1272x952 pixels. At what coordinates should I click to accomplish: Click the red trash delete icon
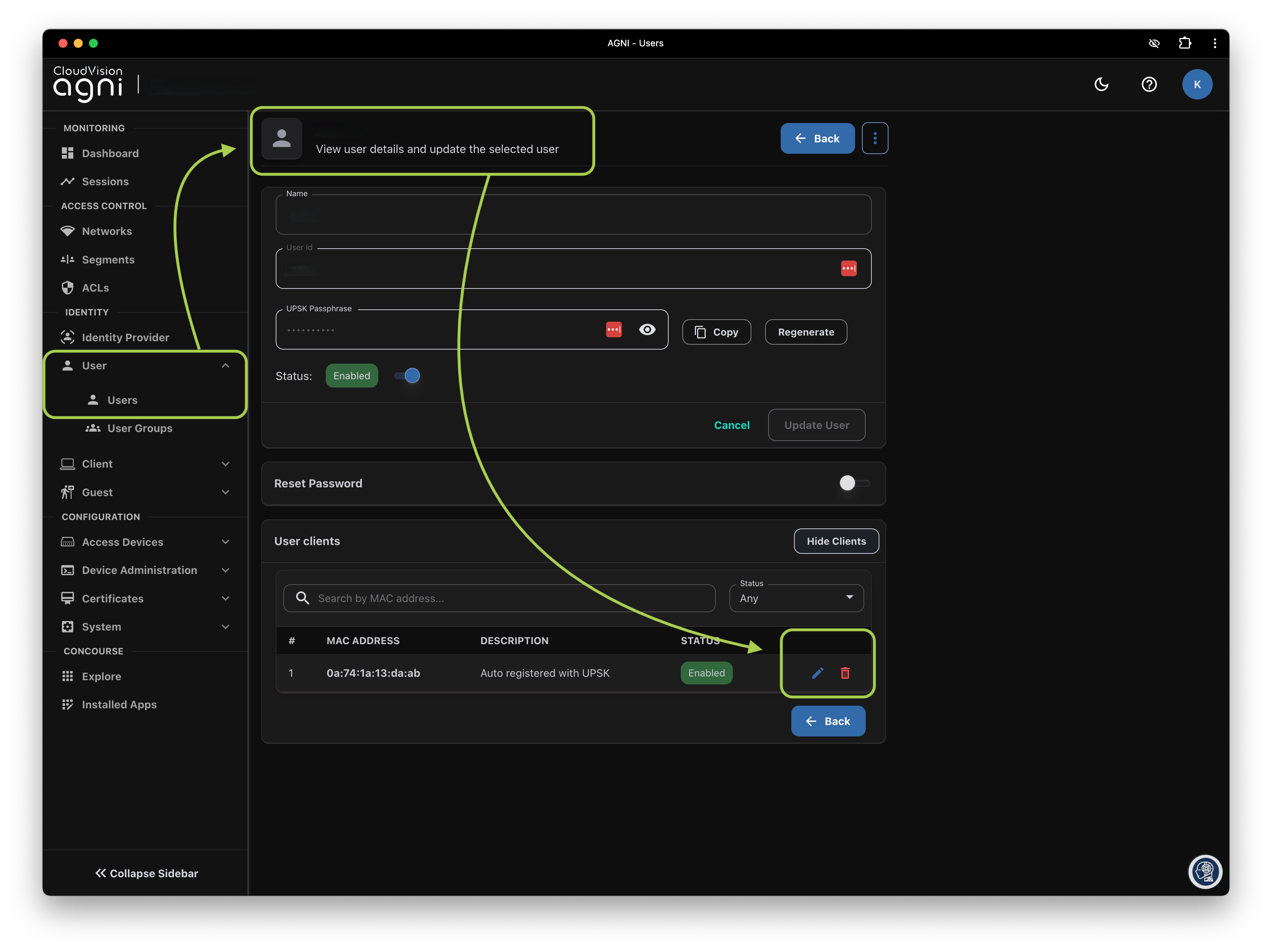(845, 673)
